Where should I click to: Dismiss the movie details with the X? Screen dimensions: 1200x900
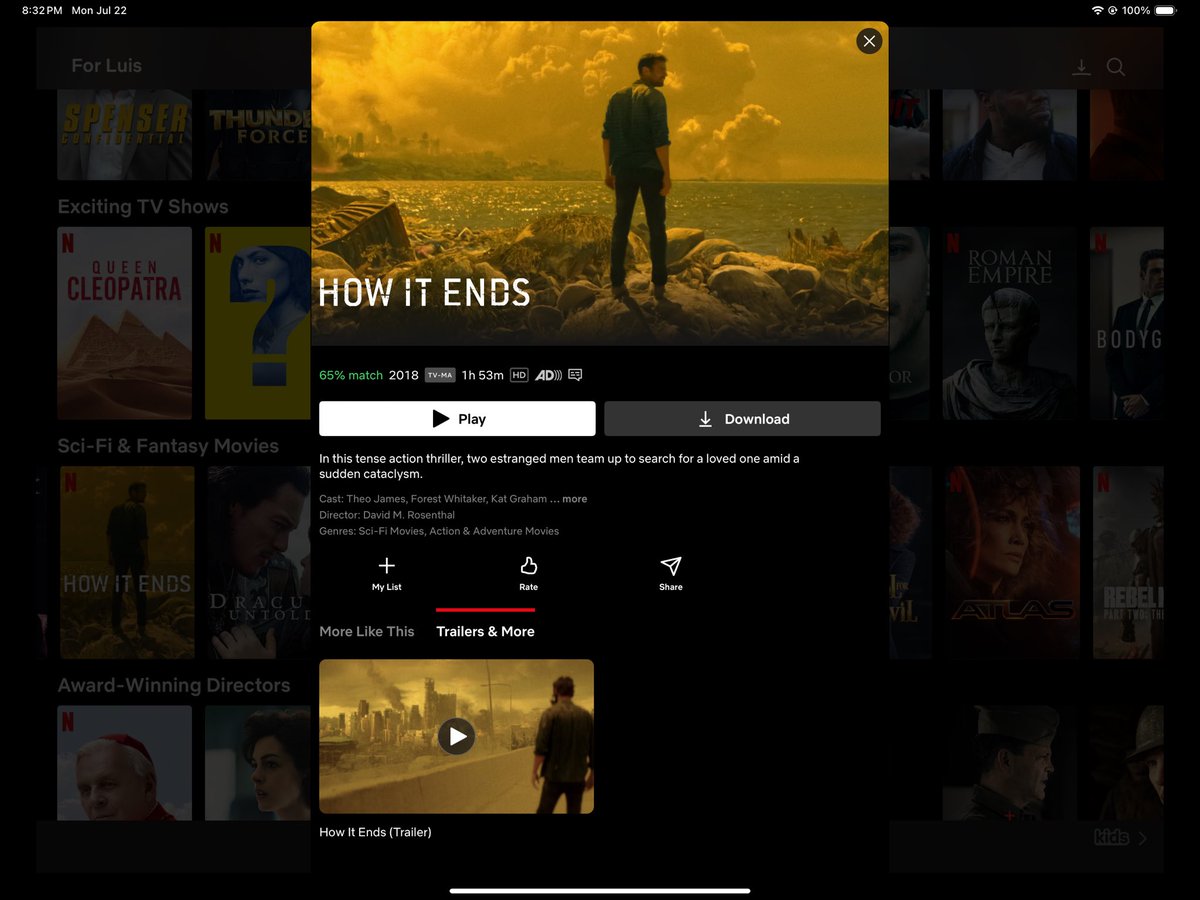point(869,41)
